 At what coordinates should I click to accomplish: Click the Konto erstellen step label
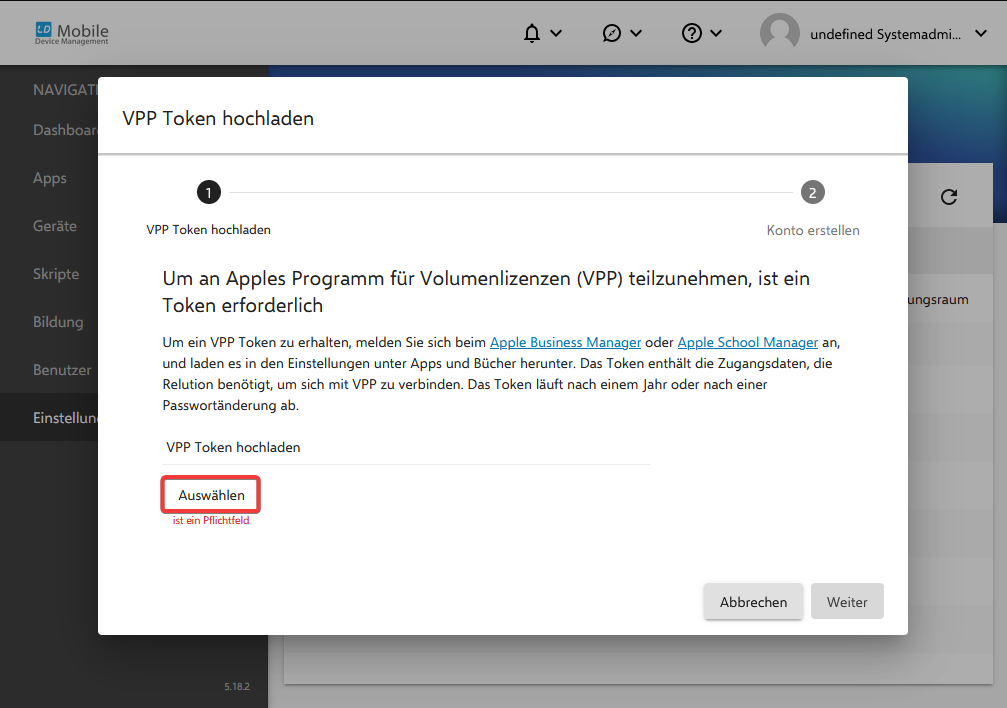tap(812, 230)
